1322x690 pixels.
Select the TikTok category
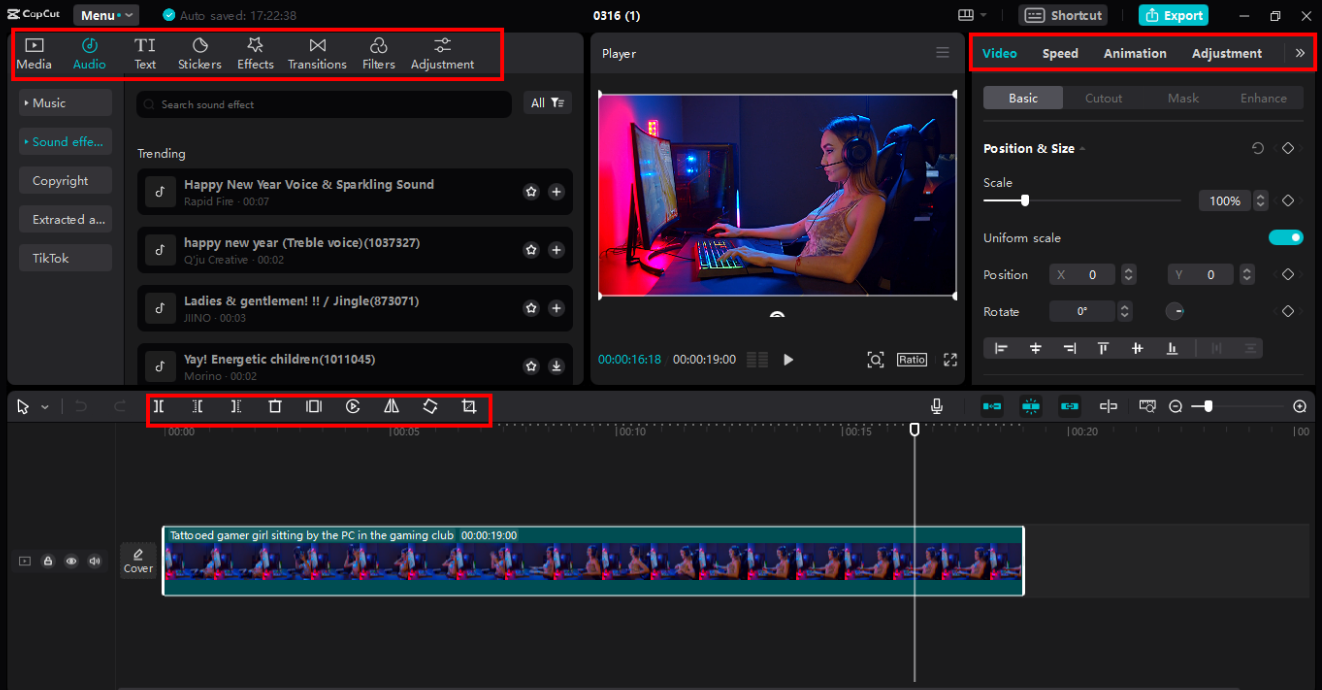pyautogui.click(x=65, y=258)
